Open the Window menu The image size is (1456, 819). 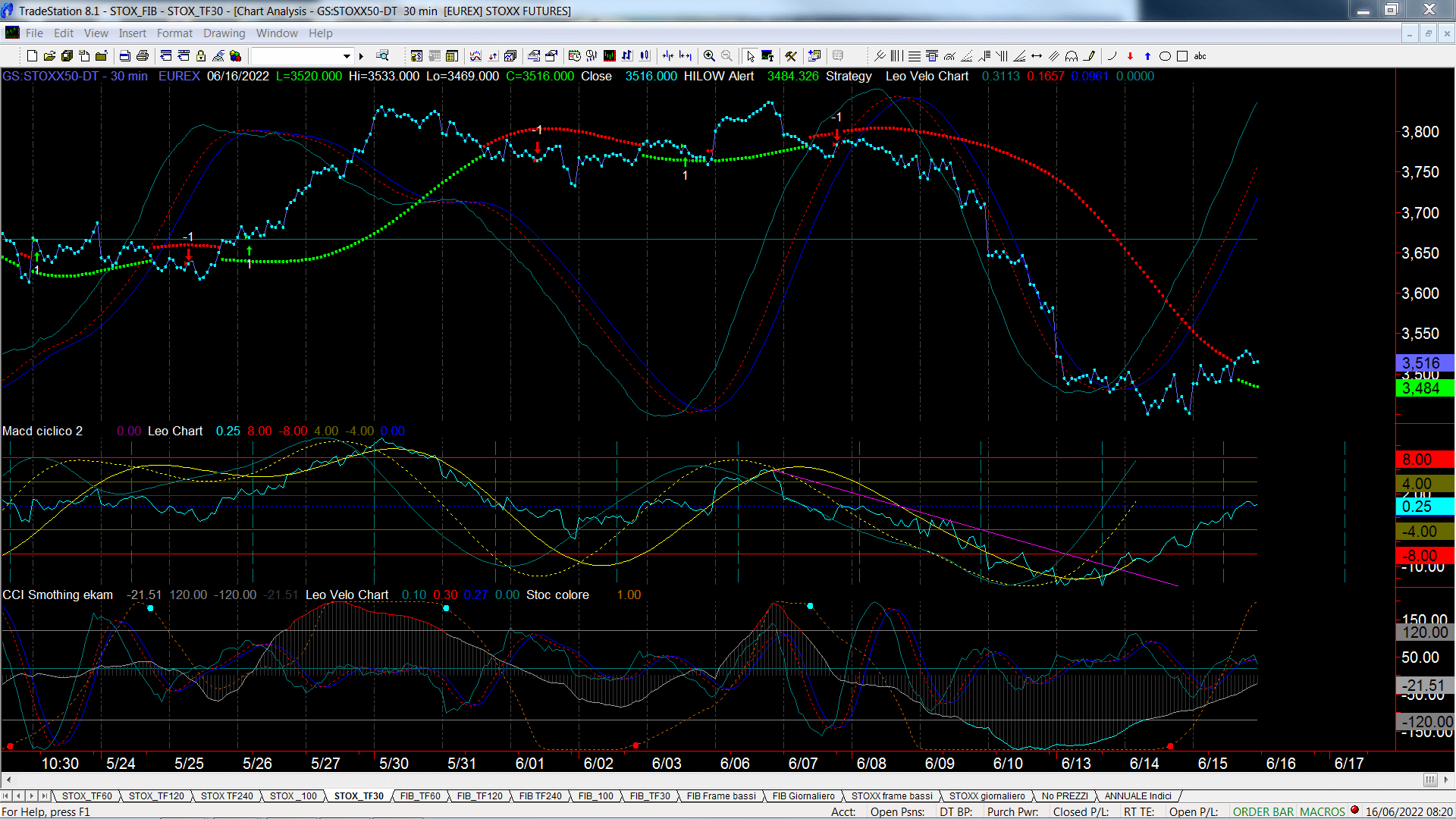point(277,33)
